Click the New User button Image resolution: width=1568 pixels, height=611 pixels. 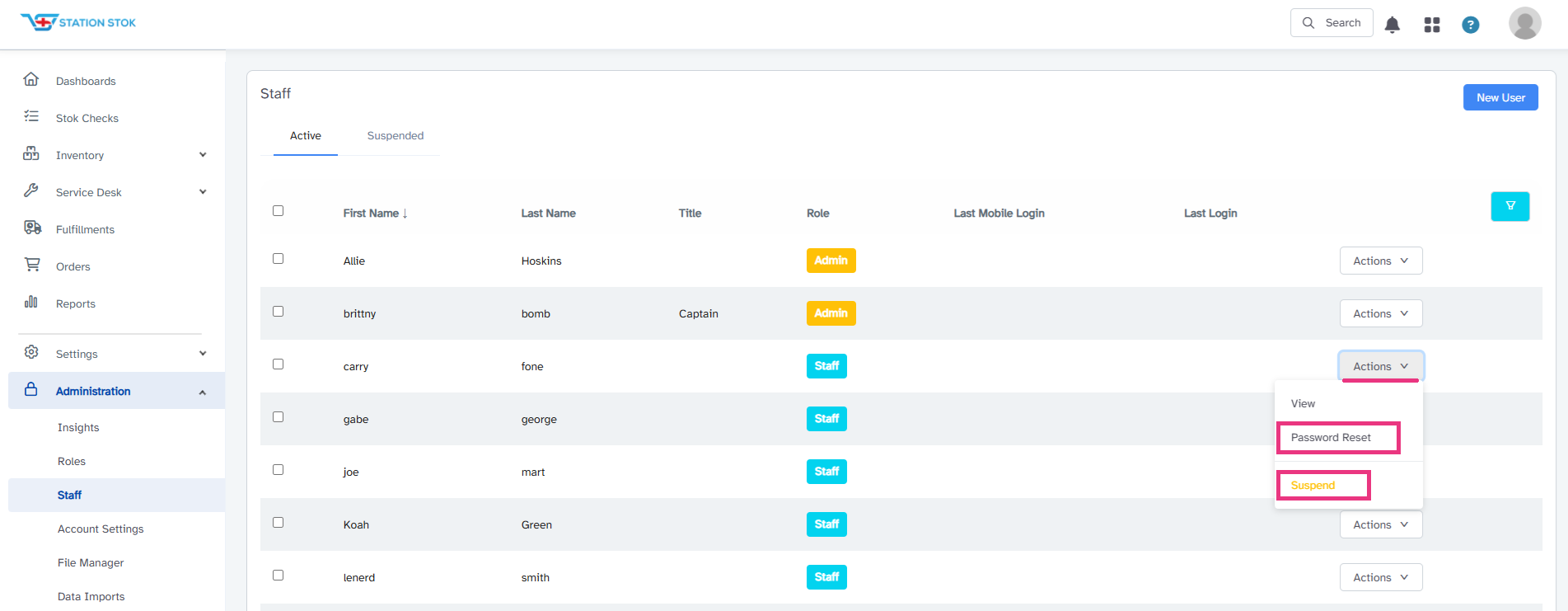[x=1500, y=97]
